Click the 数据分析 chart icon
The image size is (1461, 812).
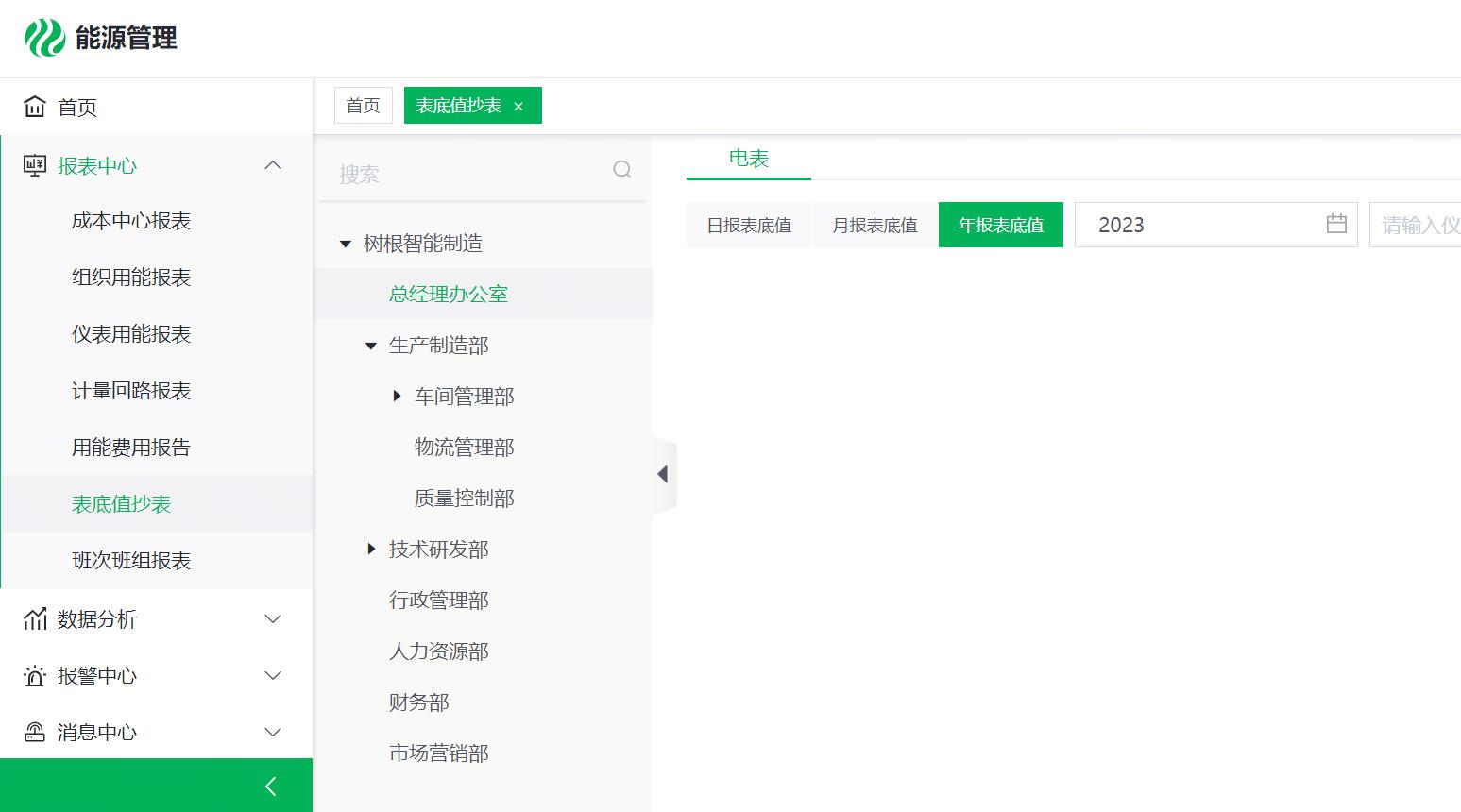pyautogui.click(x=34, y=619)
